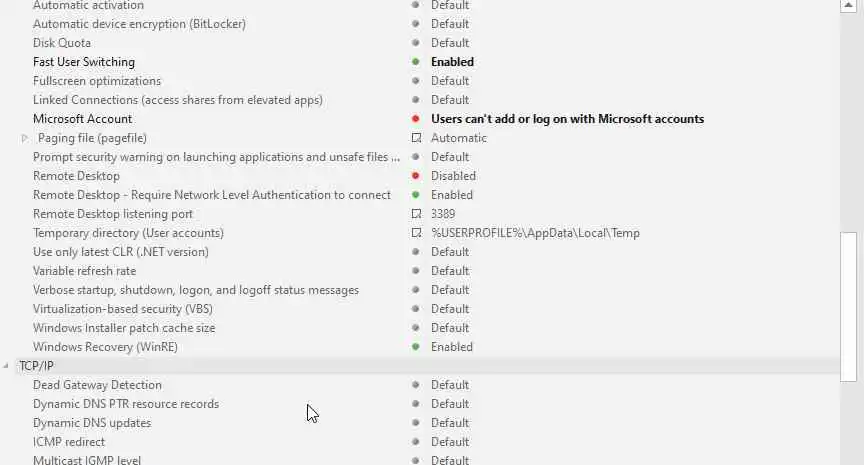Click the Disabled value for Remote Desktop
The width and height of the screenshot is (864, 465).
click(x=453, y=176)
